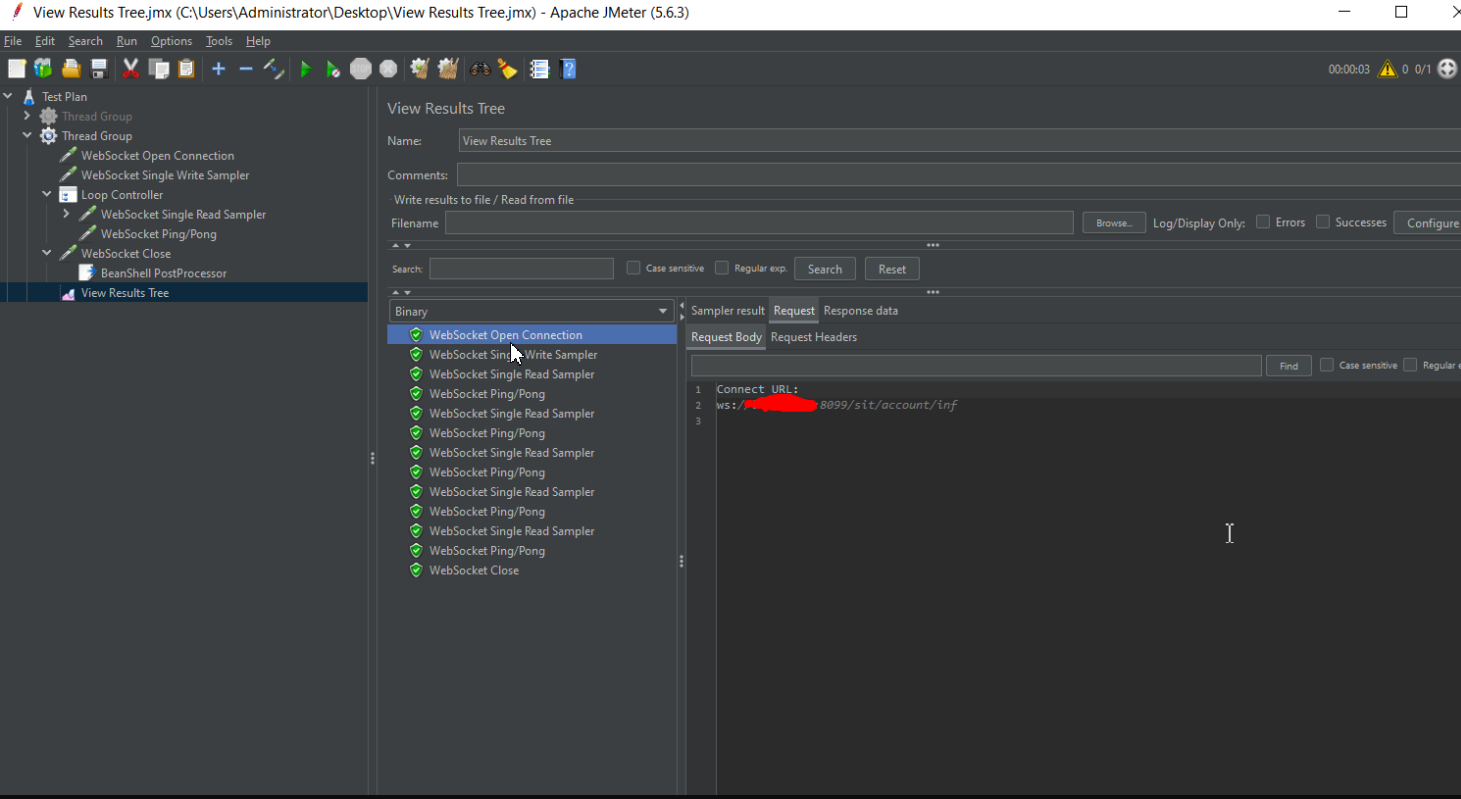This screenshot has height=799, width=1461.
Task: Click into the Filename field
Action: coord(759,223)
